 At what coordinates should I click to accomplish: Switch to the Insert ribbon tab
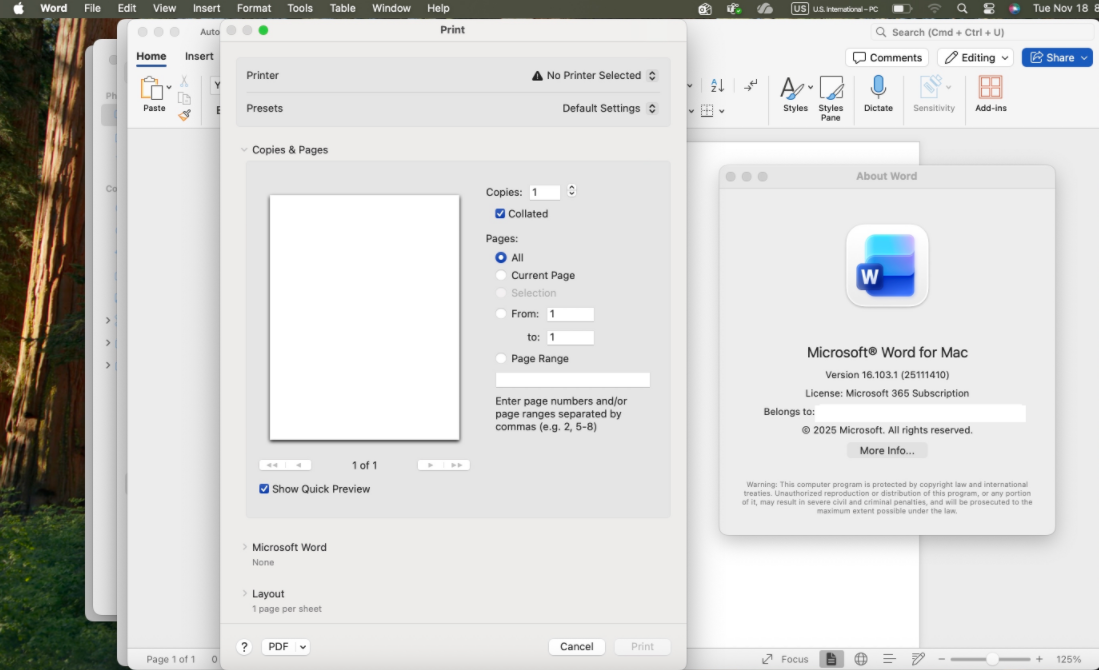click(x=199, y=56)
